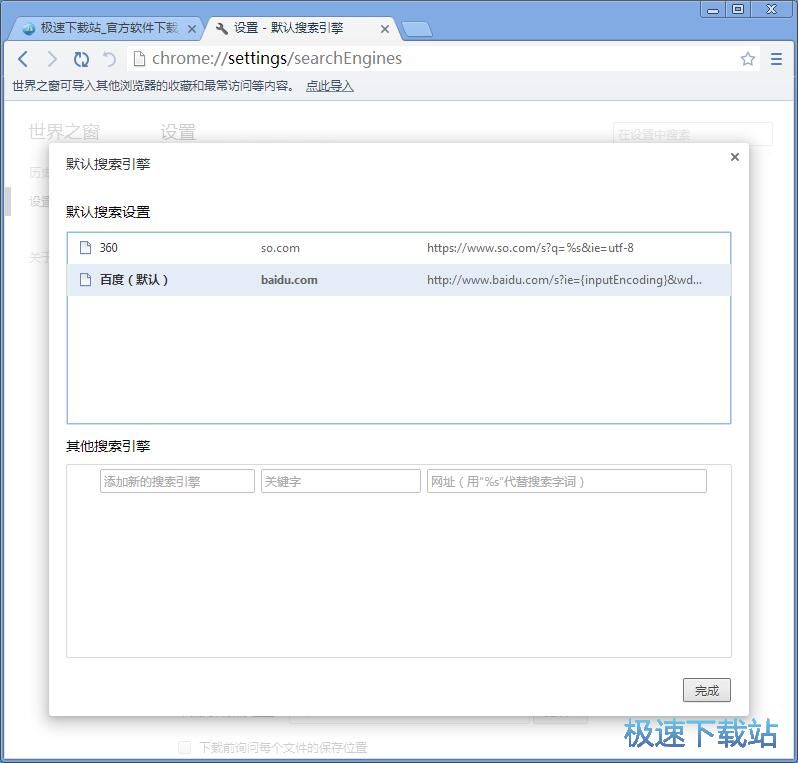Viewport: 798px width, 763px height.
Task: Minimize the browser window
Action: click(x=712, y=10)
